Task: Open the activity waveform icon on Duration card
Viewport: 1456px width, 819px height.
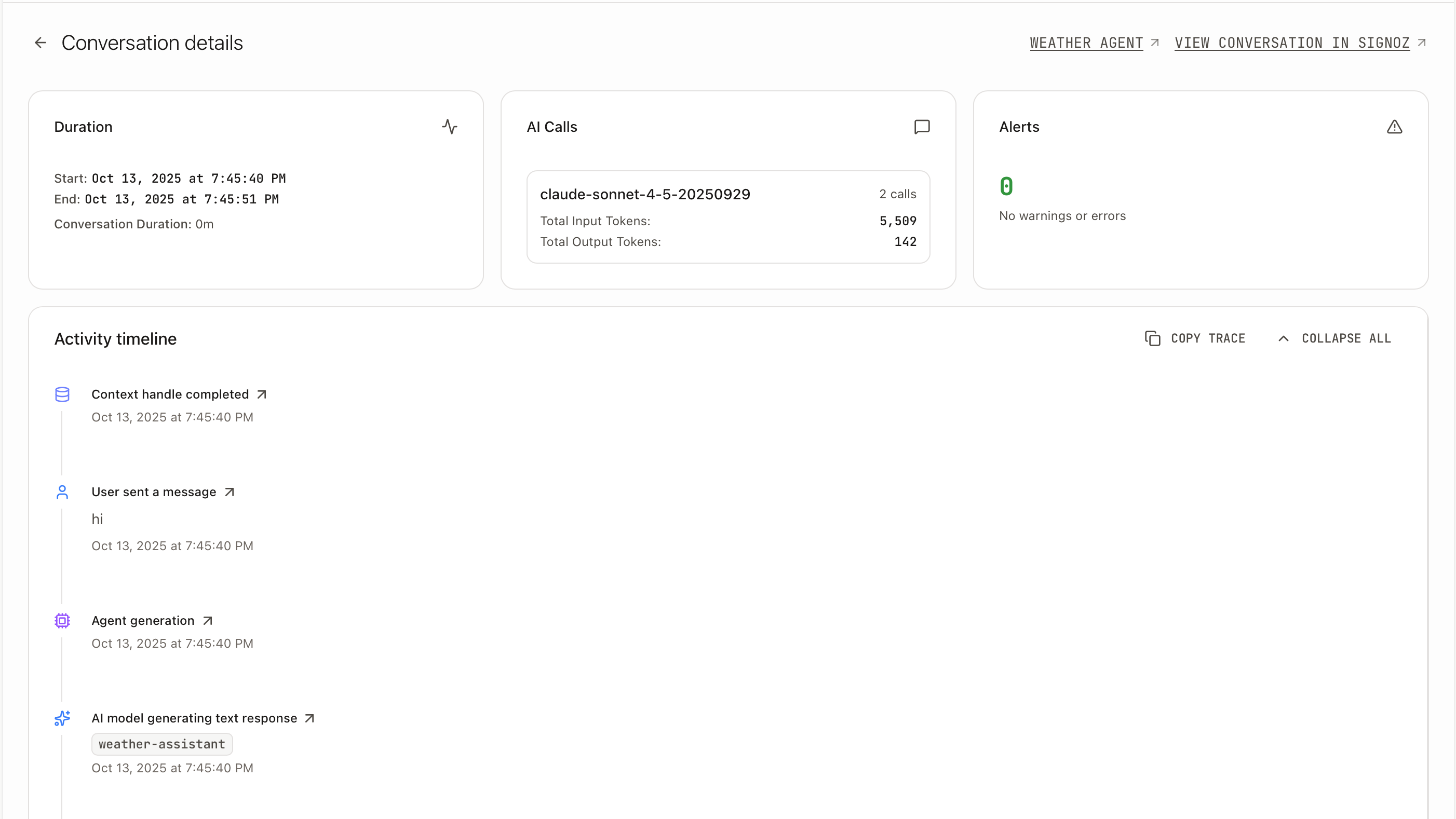Action: click(x=449, y=127)
